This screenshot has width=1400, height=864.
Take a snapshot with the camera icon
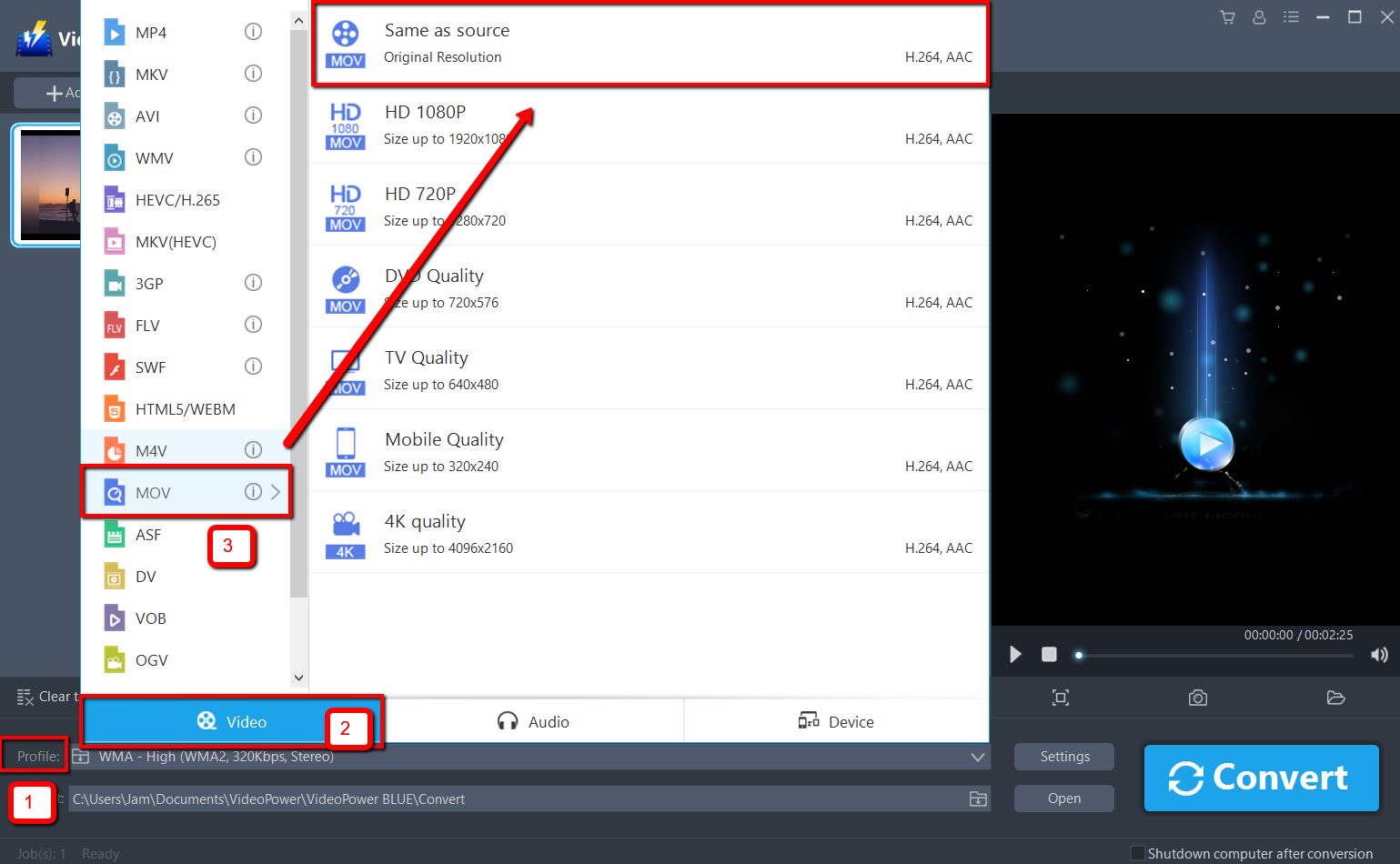[x=1197, y=698]
